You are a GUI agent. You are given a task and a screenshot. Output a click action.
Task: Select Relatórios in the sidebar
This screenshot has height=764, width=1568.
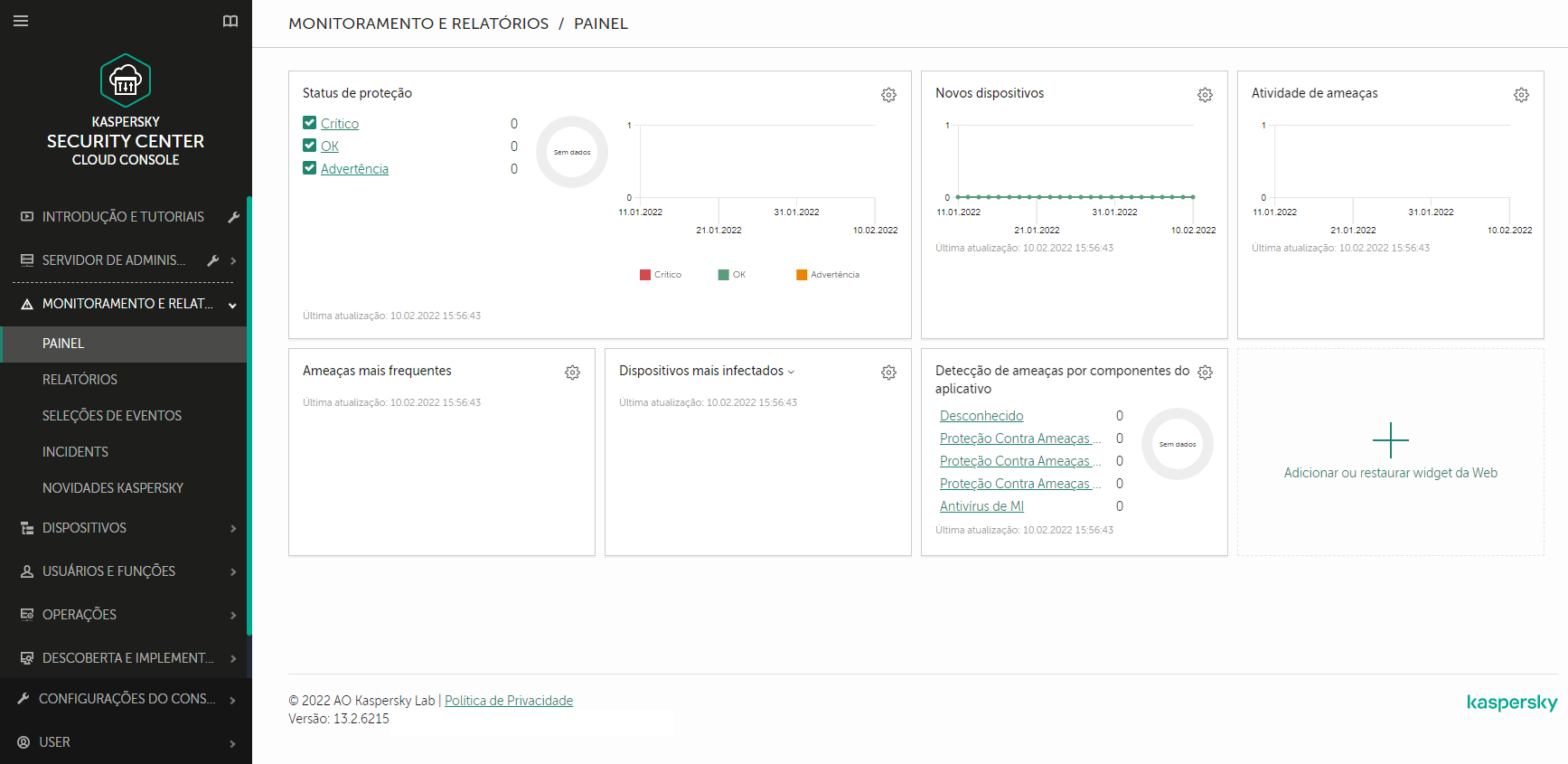(80, 380)
